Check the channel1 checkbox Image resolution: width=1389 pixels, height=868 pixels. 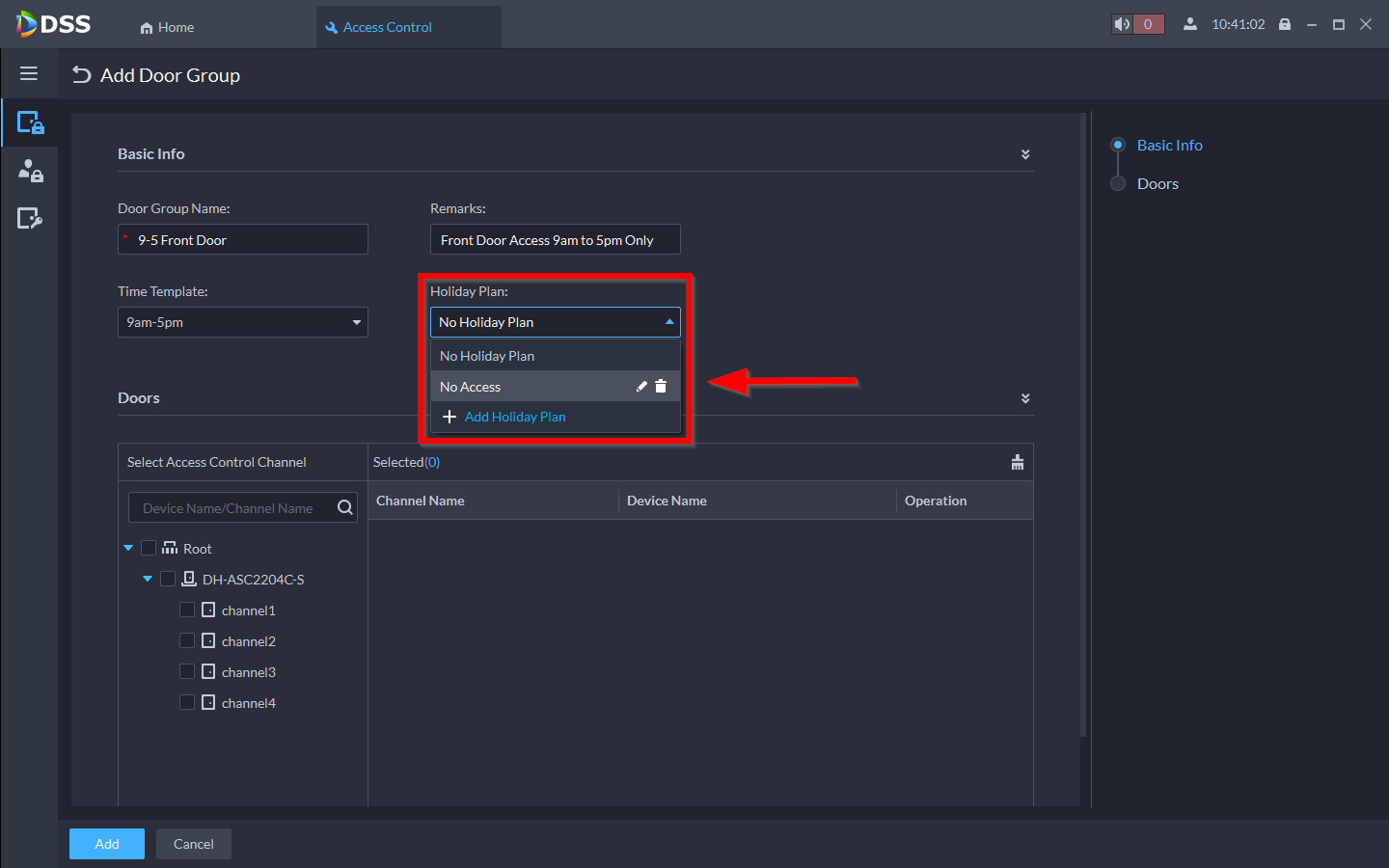coord(187,610)
